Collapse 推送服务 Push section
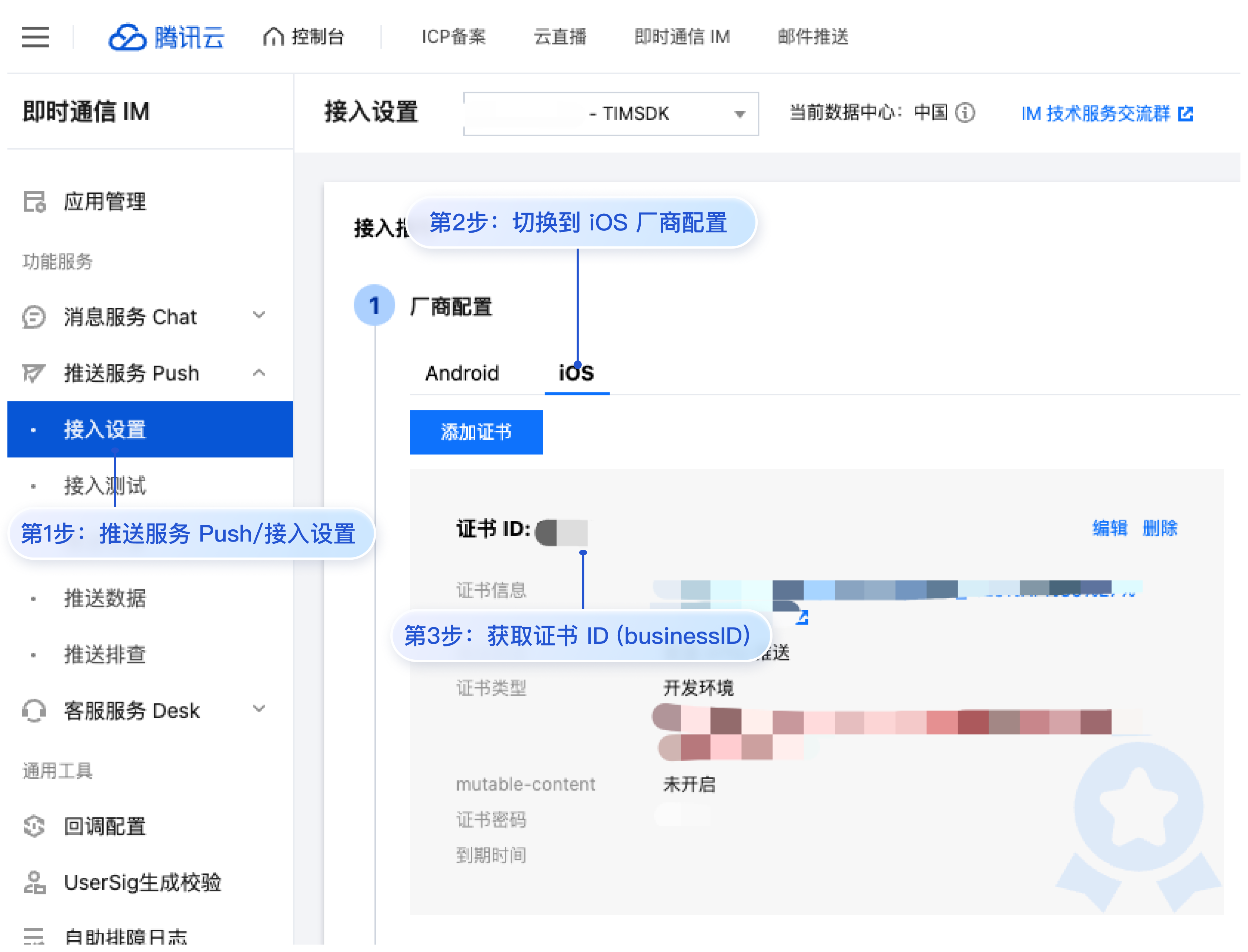This screenshot has width=1248, height=952. [x=259, y=372]
